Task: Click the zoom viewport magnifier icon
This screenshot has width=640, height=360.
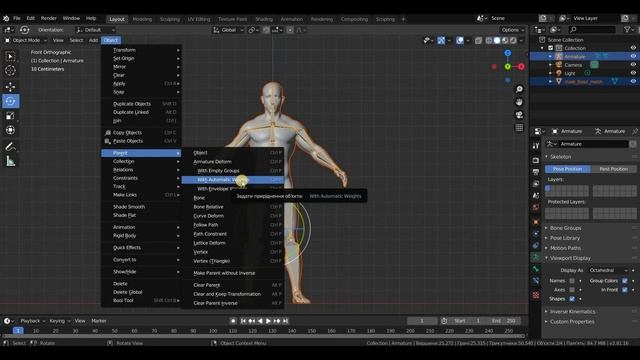Action: pos(519,89)
